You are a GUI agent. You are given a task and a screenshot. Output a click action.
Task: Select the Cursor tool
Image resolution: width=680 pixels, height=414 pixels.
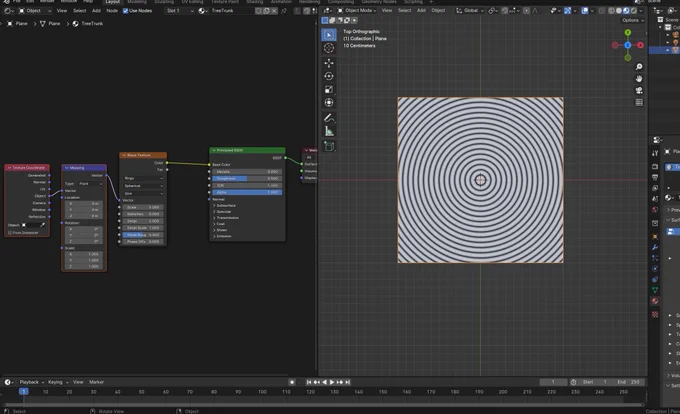point(329,48)
